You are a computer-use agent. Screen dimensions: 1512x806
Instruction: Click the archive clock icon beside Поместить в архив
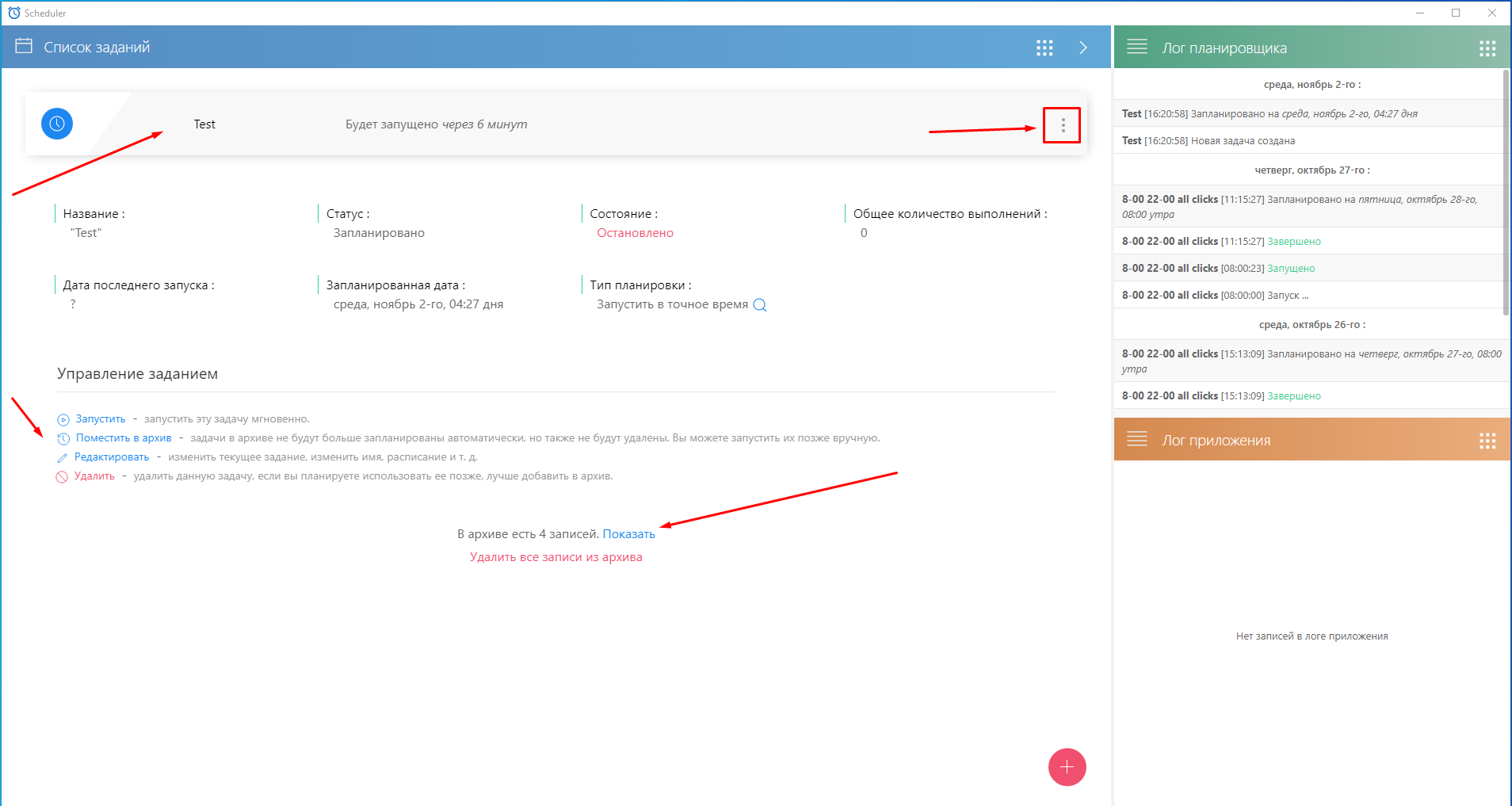pos(63,438)
